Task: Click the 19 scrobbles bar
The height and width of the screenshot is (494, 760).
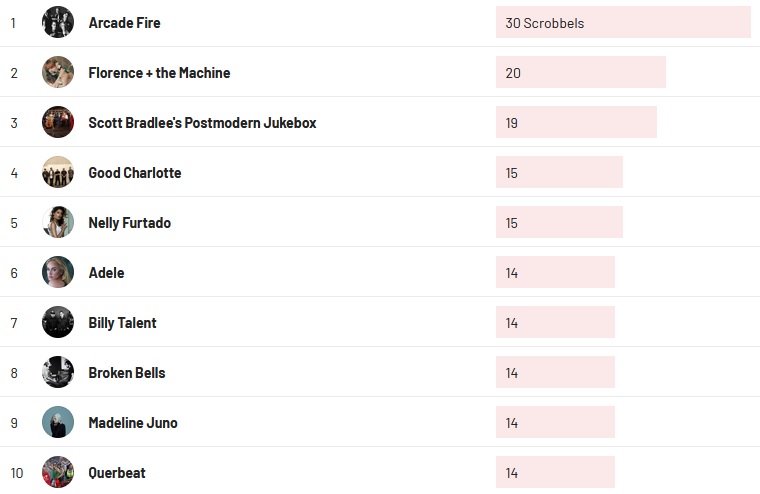Action: (x=576, y=122)
